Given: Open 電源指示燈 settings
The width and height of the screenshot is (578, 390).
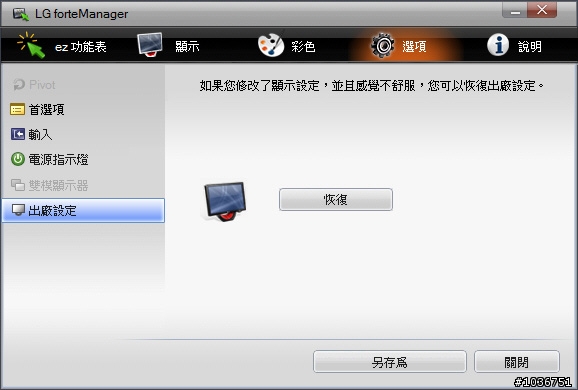Looking at the screenshot, I should (83, 160).
